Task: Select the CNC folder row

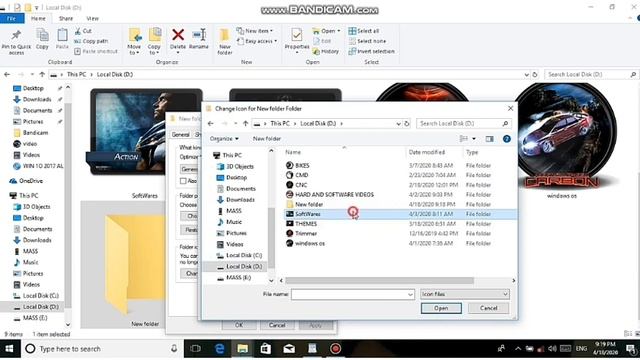Action: click(400, 185)
